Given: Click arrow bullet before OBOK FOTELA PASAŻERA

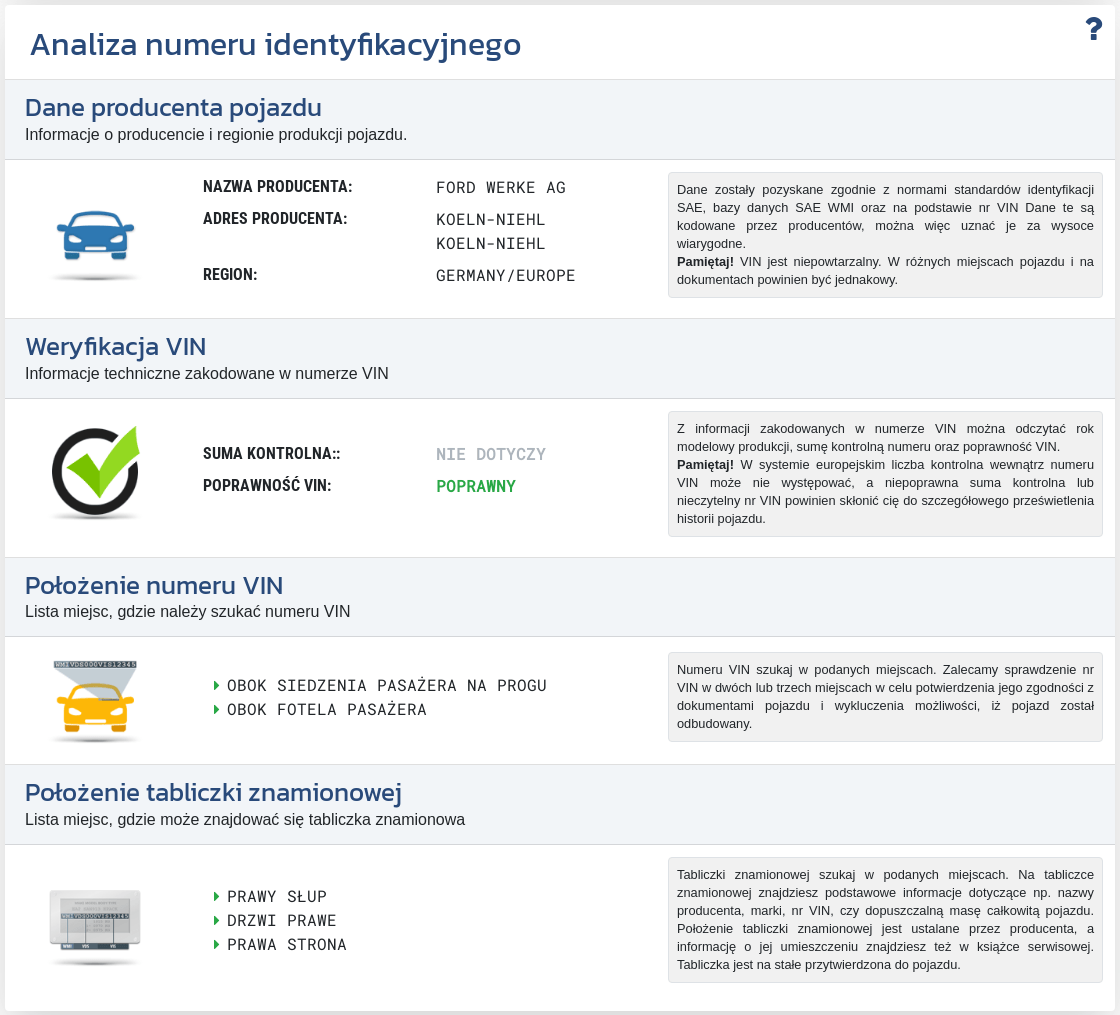Looking at the screenshot, I should [216, 710].
